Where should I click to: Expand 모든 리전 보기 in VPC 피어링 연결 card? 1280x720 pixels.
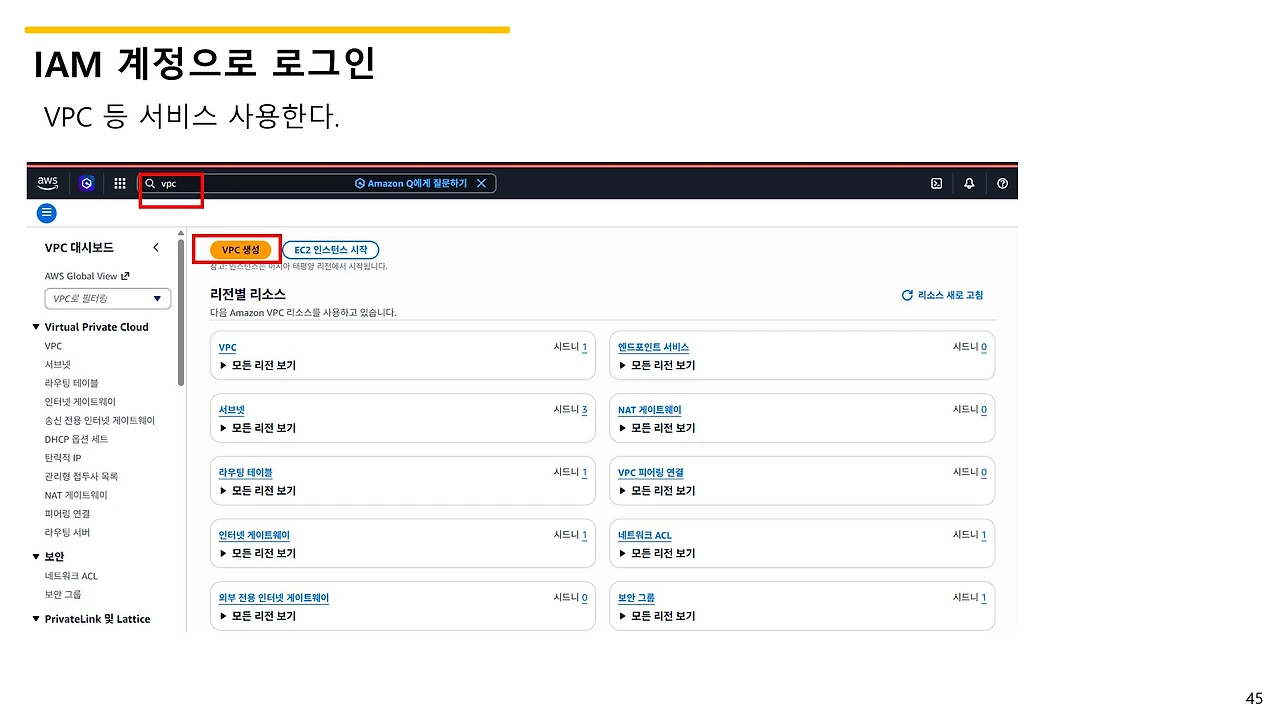[x=657, y=491]
